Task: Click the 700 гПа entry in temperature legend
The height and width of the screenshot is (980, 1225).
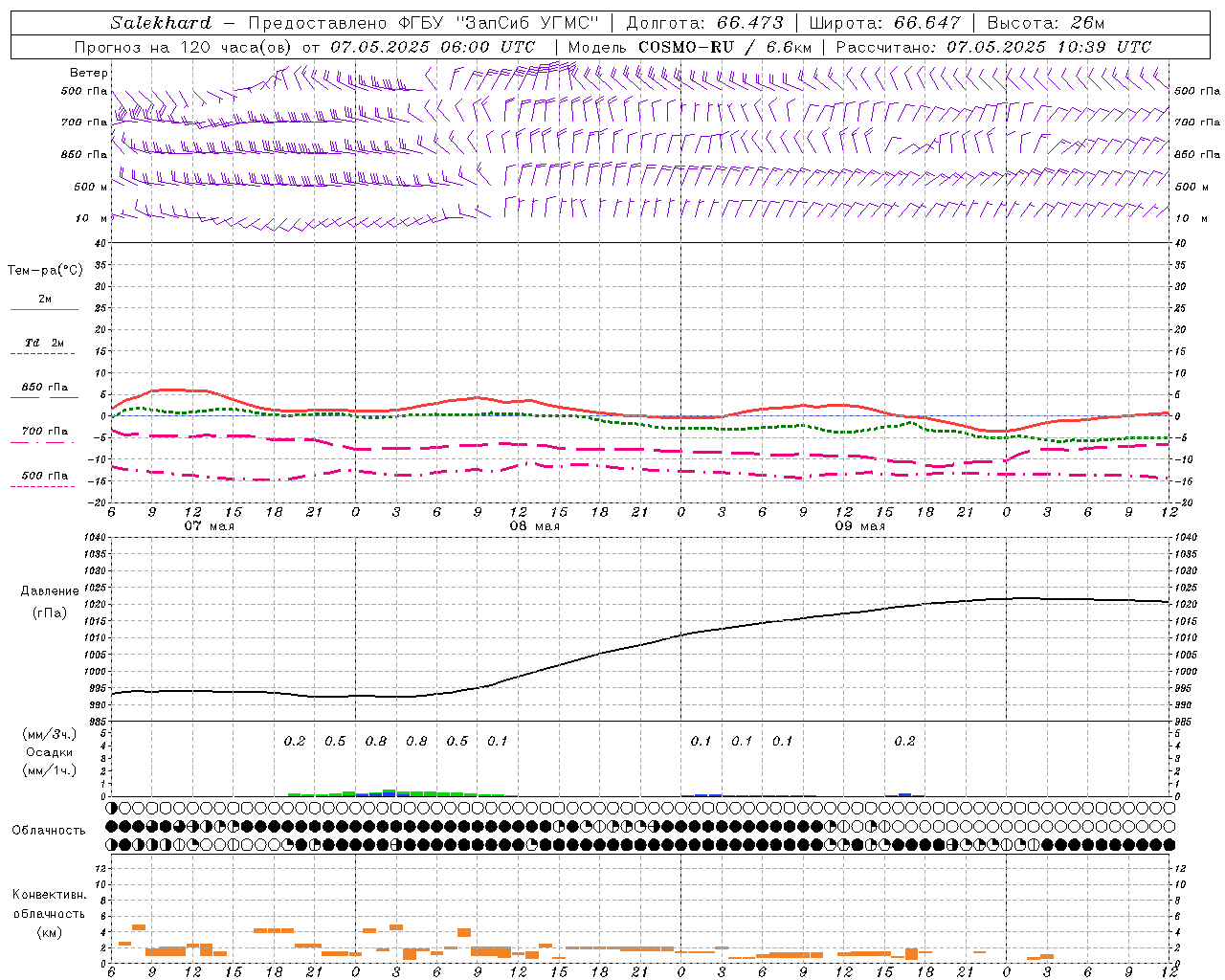Action: pyautogui.click(x=45, y=432)
